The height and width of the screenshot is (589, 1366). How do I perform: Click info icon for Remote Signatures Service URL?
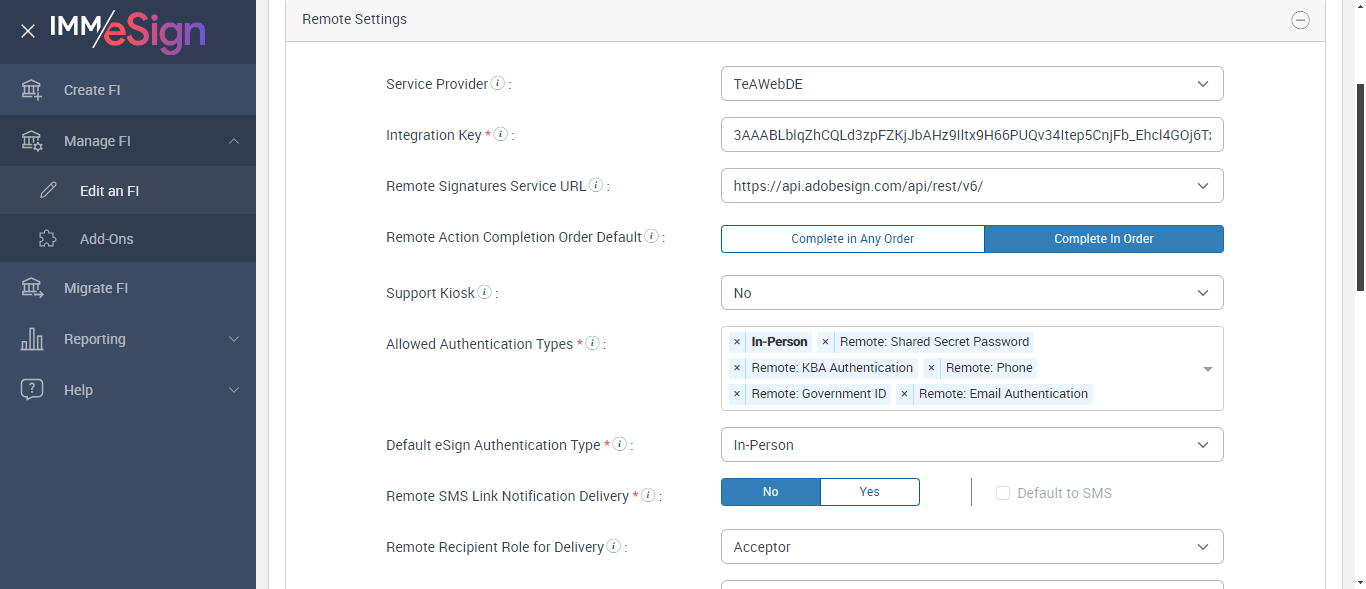596,185
